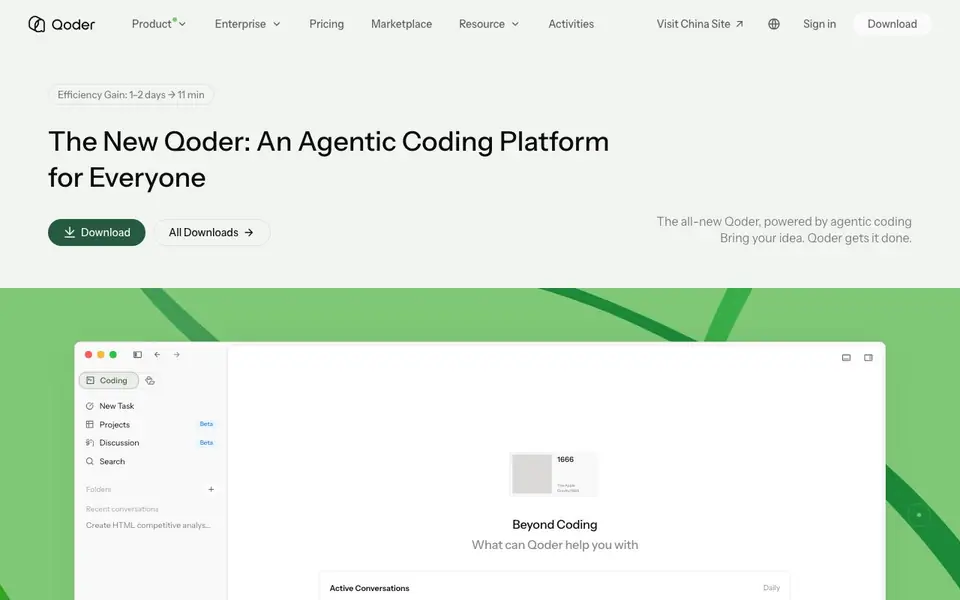Navigate back with the left arrow
This screenshot has height=600, width=960.
(157, 354)
